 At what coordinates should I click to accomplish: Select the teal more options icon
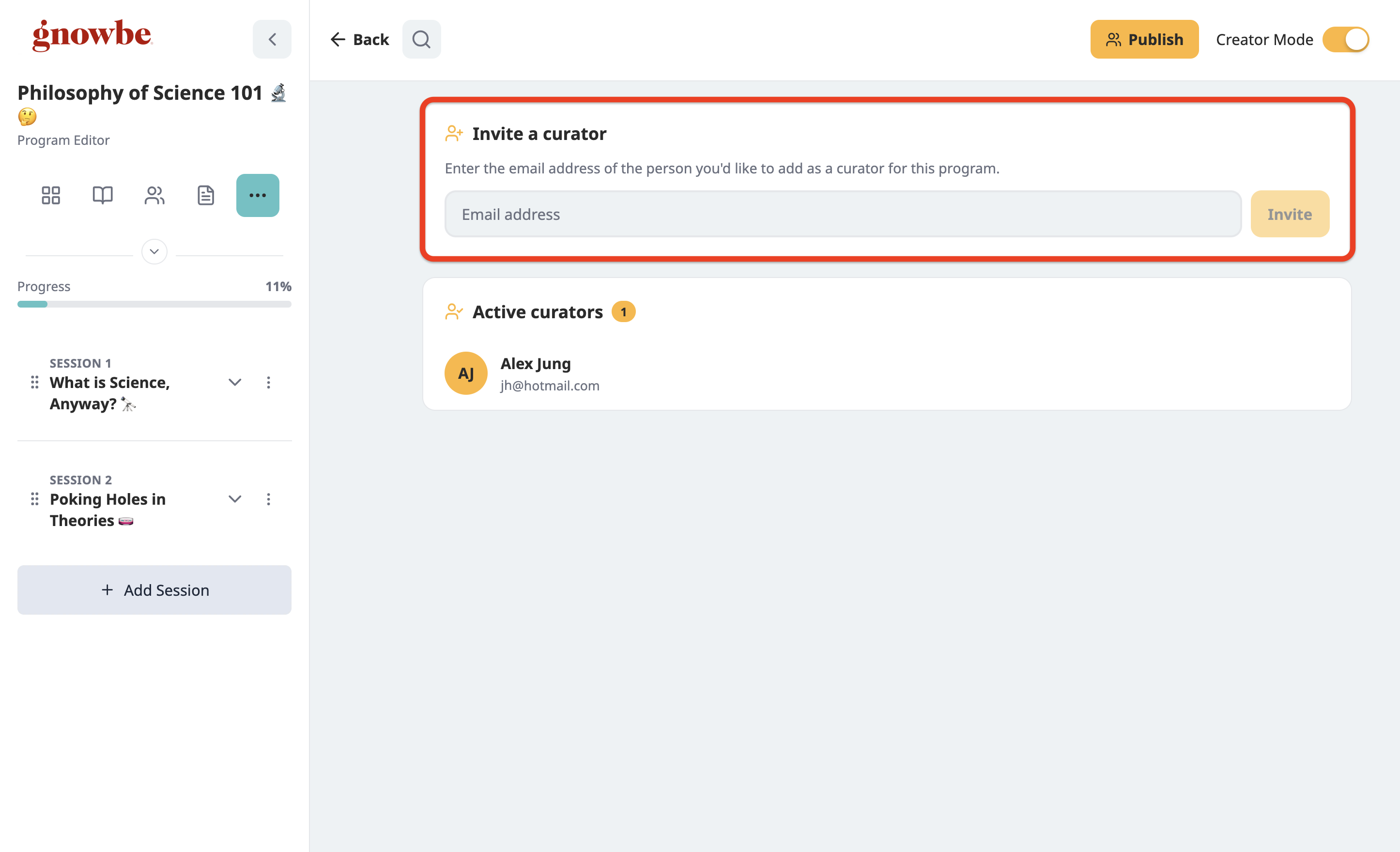[258, 196]
